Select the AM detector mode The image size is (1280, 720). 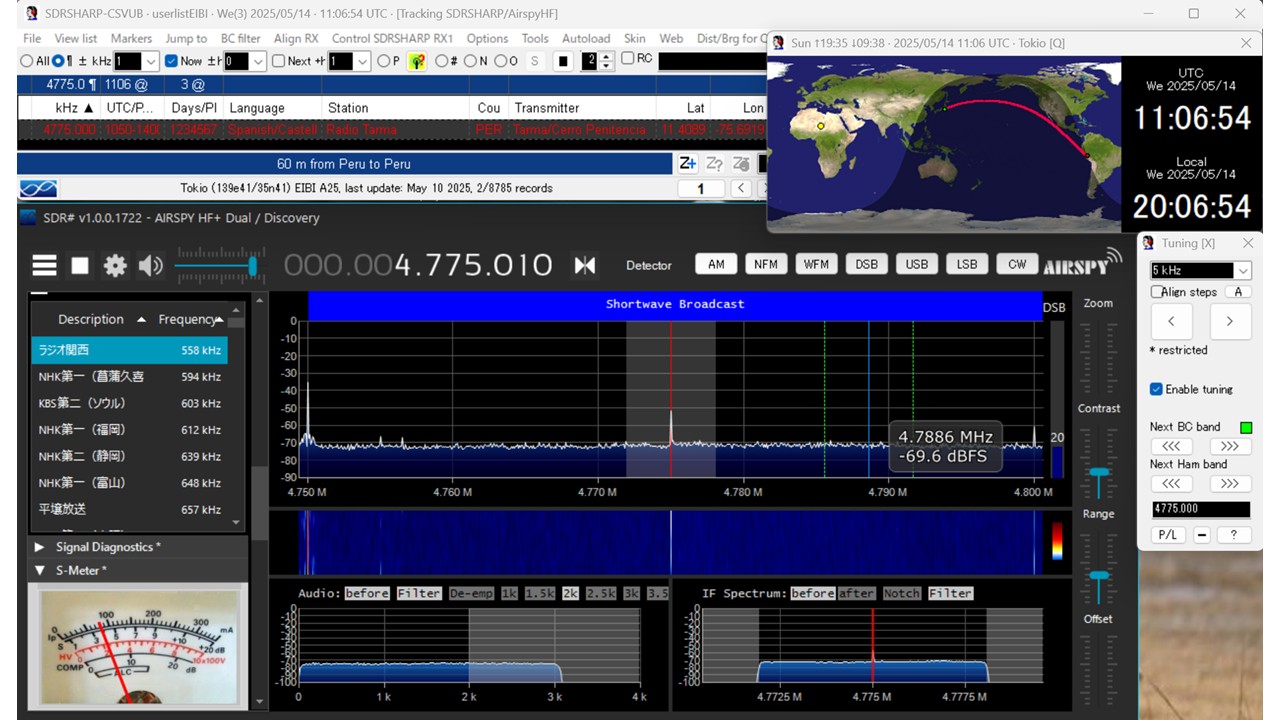pos(716,264)
